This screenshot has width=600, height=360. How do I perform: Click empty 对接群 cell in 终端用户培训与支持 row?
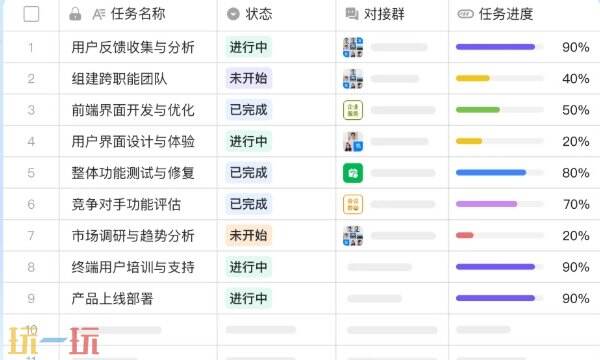coord(392,267)
